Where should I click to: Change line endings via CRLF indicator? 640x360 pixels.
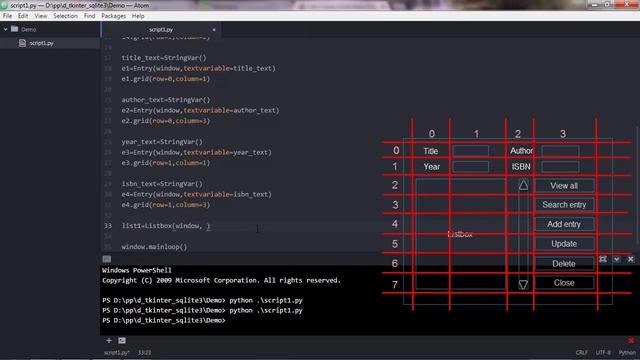tap(582, 352)
